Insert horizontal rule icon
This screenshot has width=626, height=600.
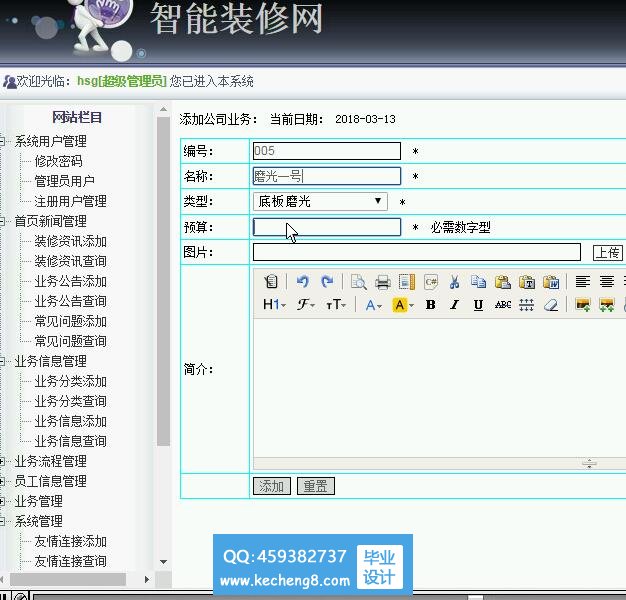point(527,305)
